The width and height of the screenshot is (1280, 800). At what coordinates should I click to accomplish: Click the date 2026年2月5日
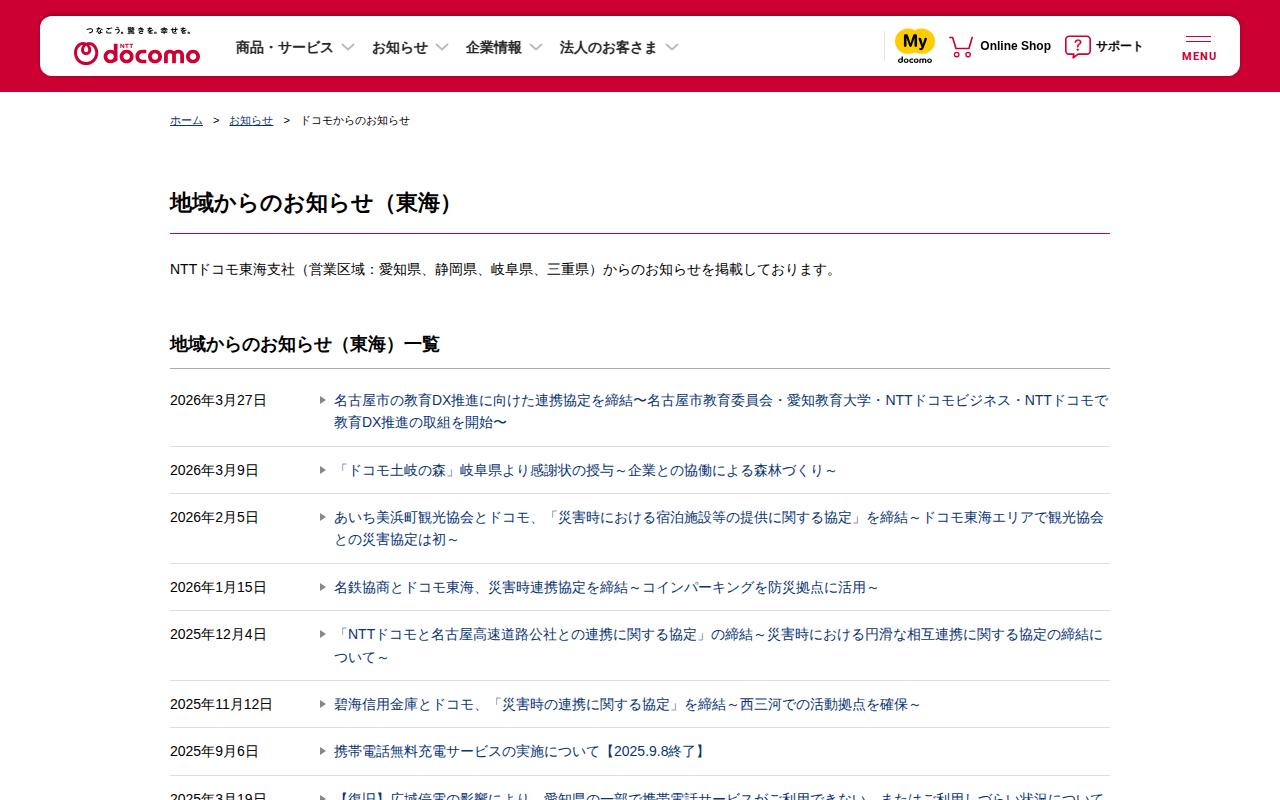click(x=214, y=517)
